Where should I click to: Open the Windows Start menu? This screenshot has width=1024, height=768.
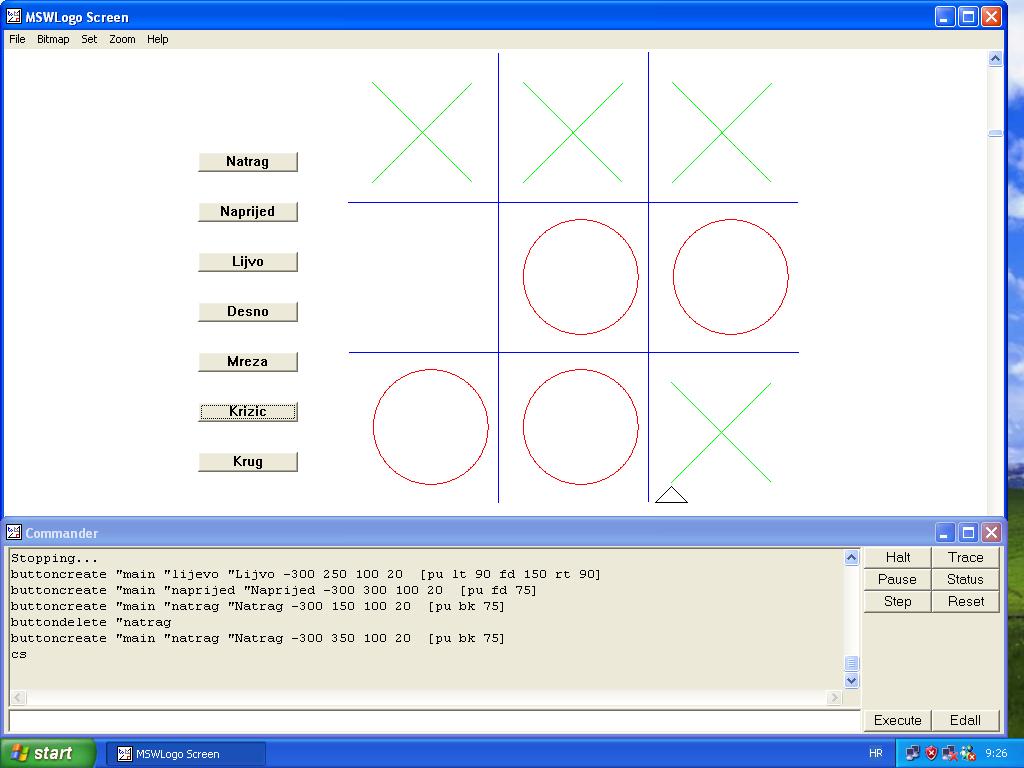coord(47,753)
